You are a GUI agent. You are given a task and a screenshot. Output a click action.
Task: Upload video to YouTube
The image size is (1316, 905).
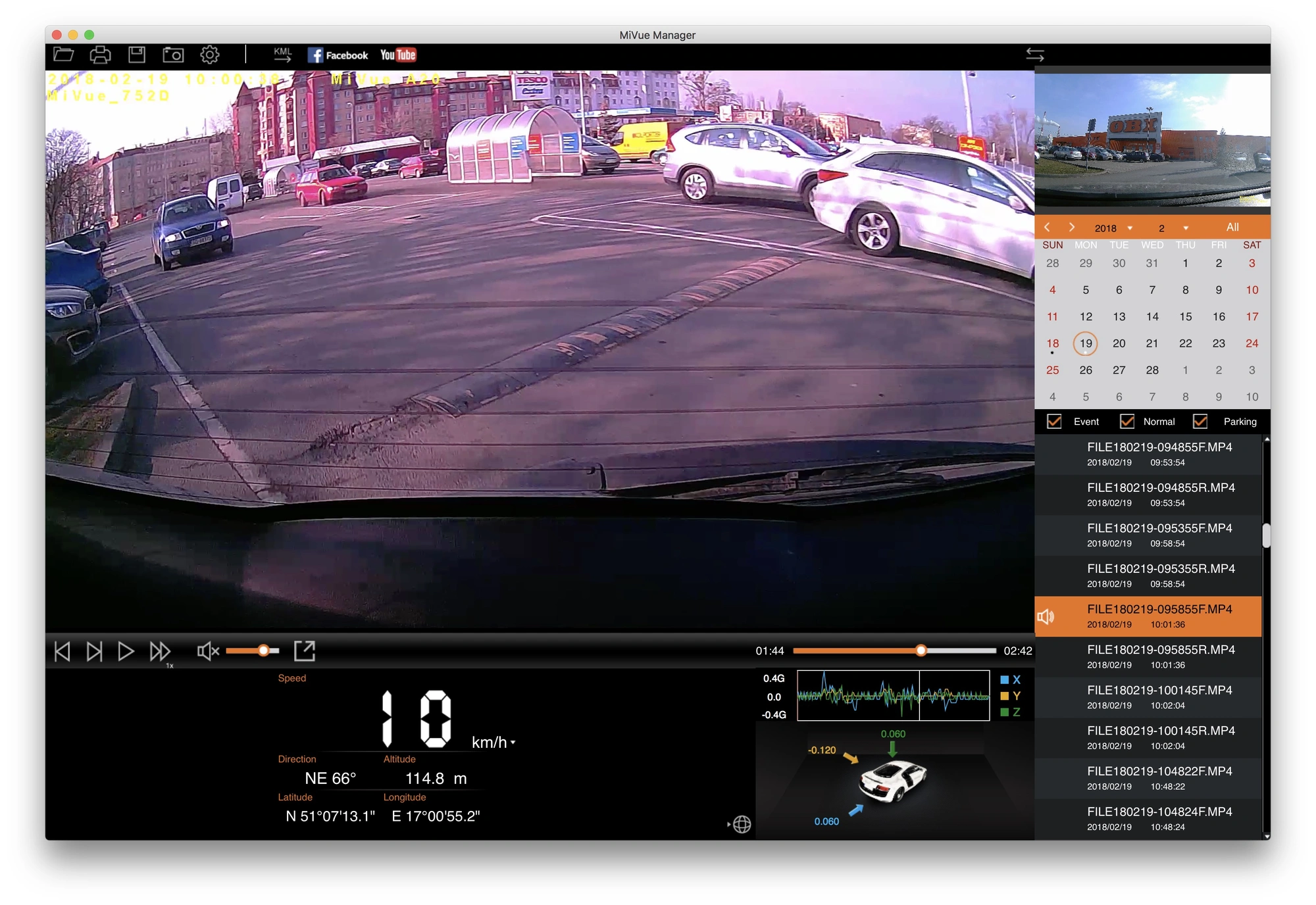[x=398, y=55]
